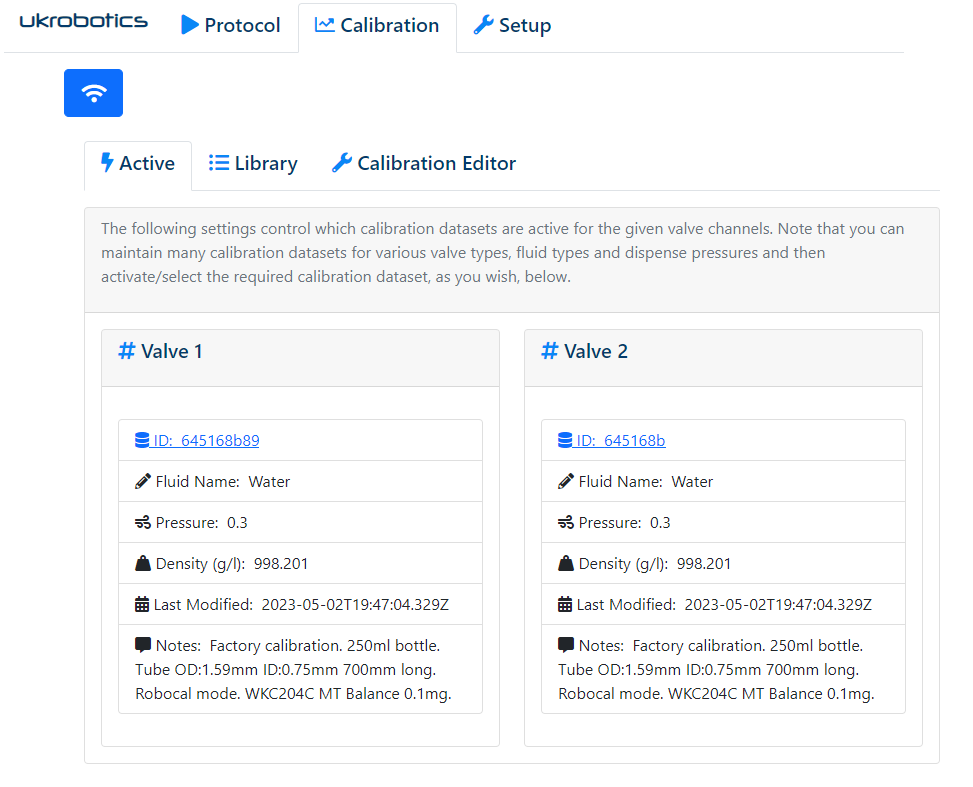
Task: Click the ukrobotics logo
Action: tap(84, 22)
